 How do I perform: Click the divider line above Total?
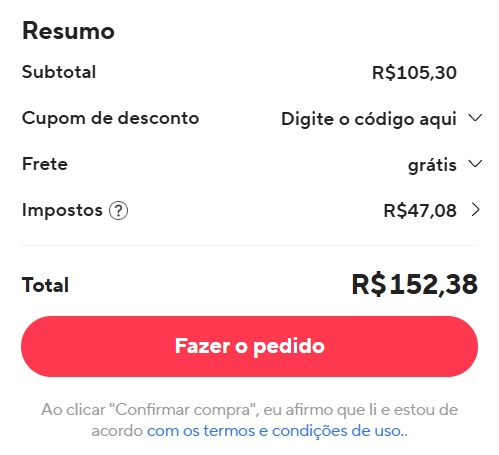(249, 246)
